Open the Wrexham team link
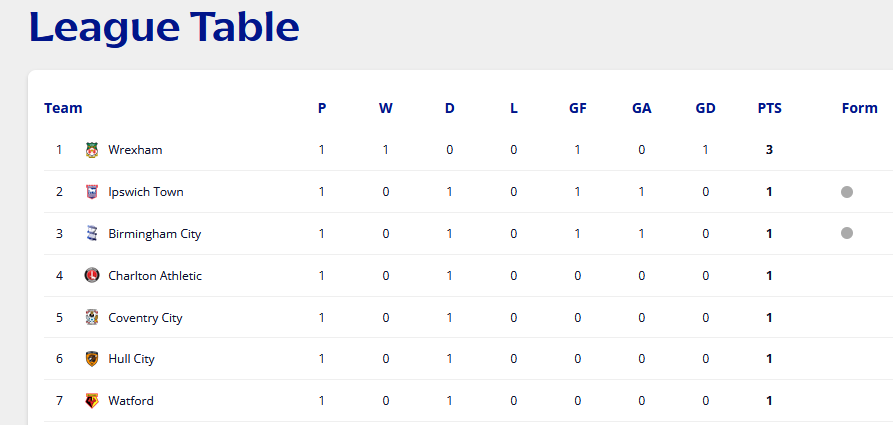 pos(135,150)
